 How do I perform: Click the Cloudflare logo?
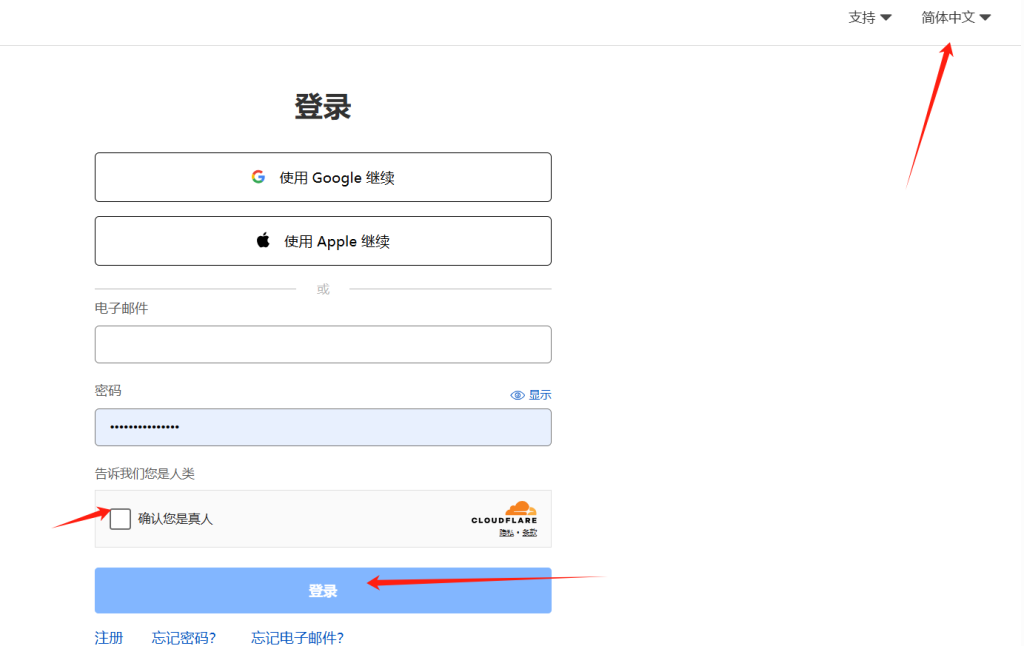[504, 513]
